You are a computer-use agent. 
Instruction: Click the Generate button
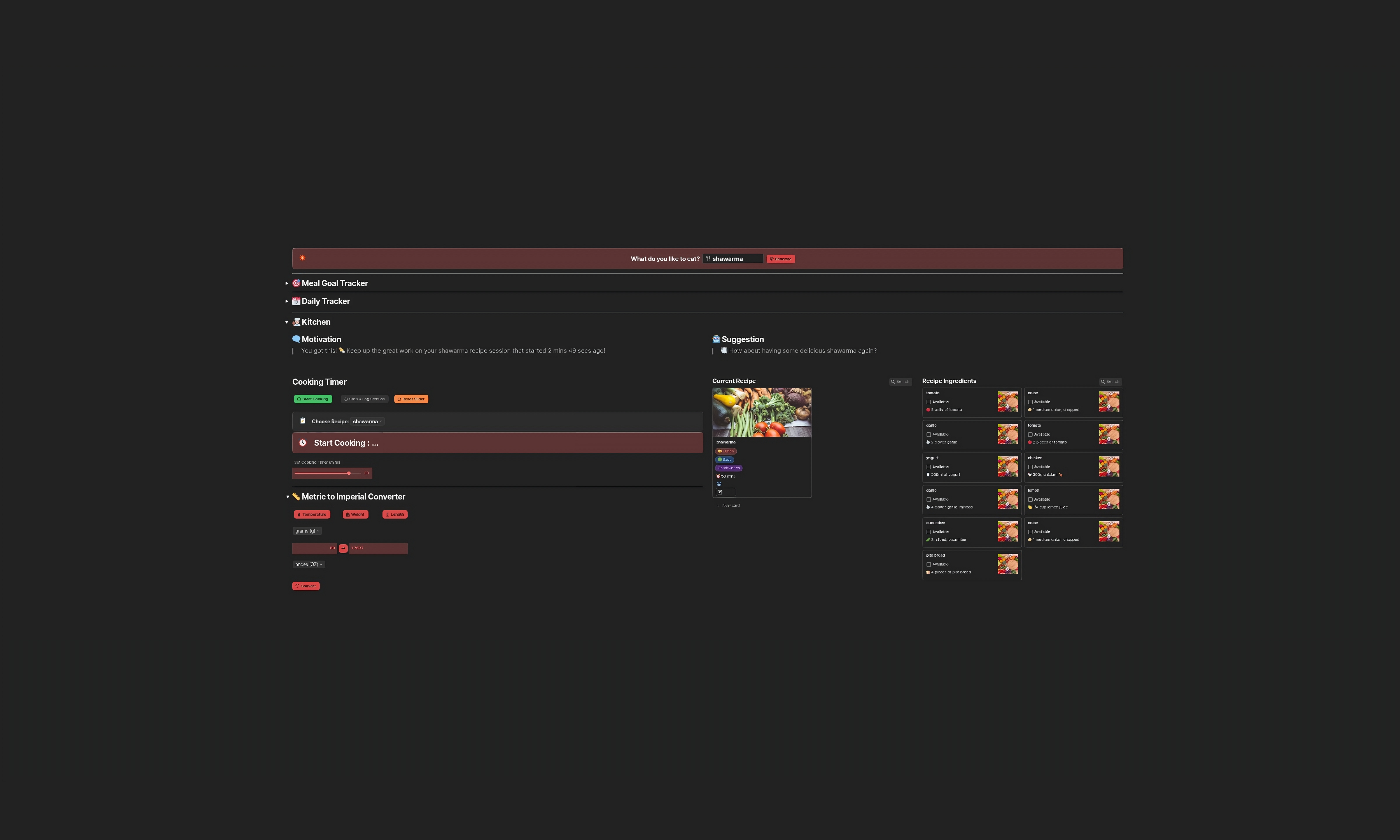point(780,259)
